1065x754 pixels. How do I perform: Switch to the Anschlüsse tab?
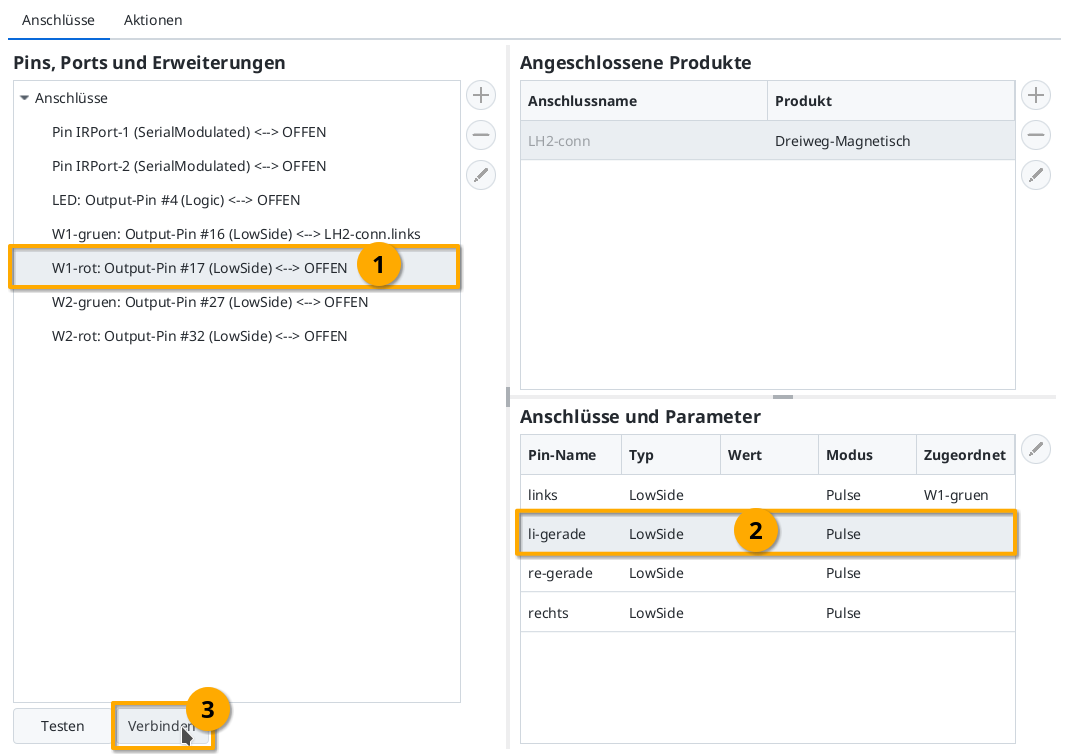point(59,20)
